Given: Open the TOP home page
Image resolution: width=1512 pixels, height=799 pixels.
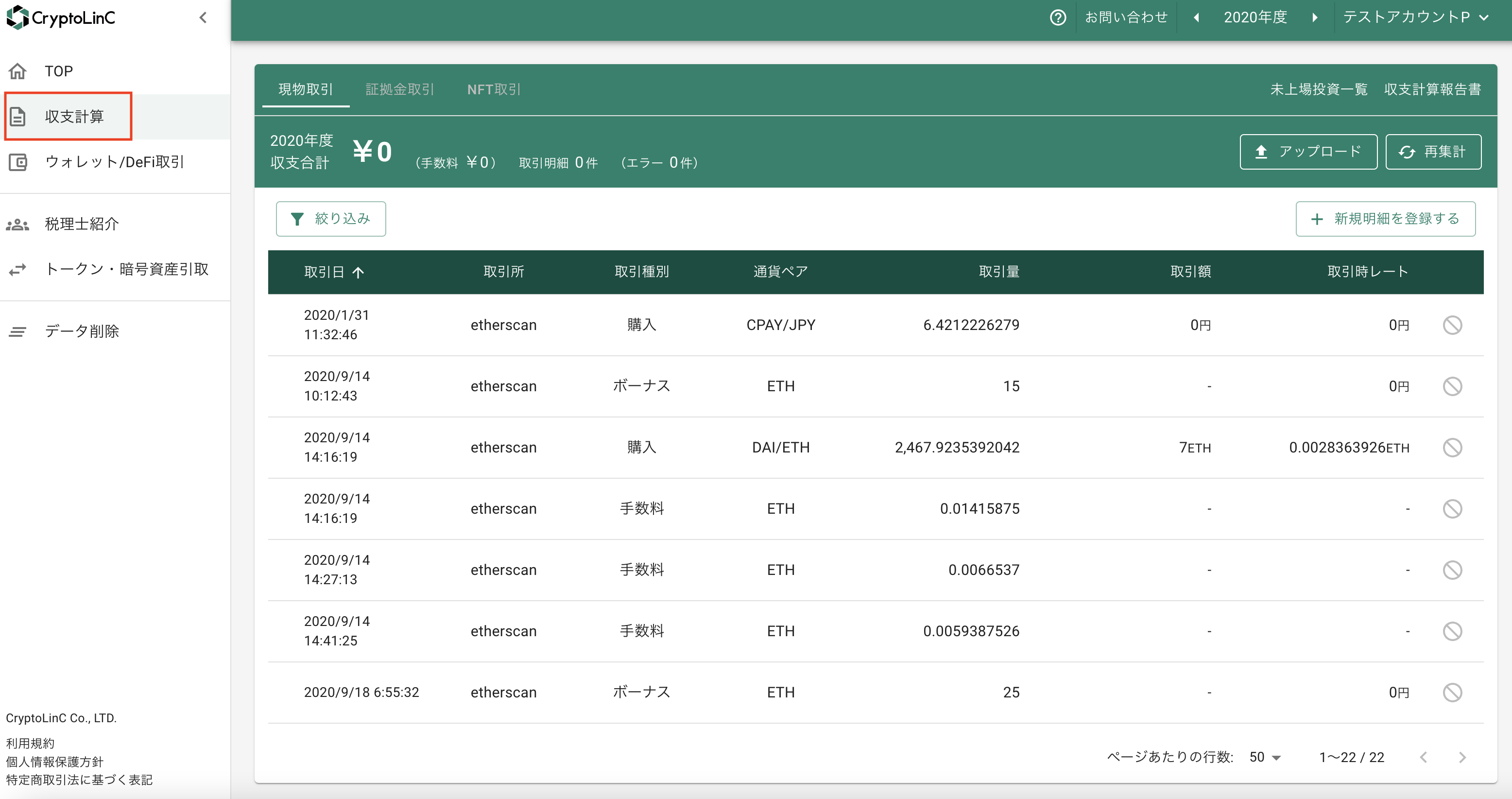Looking at the screenshot, I should pos(115,71).
